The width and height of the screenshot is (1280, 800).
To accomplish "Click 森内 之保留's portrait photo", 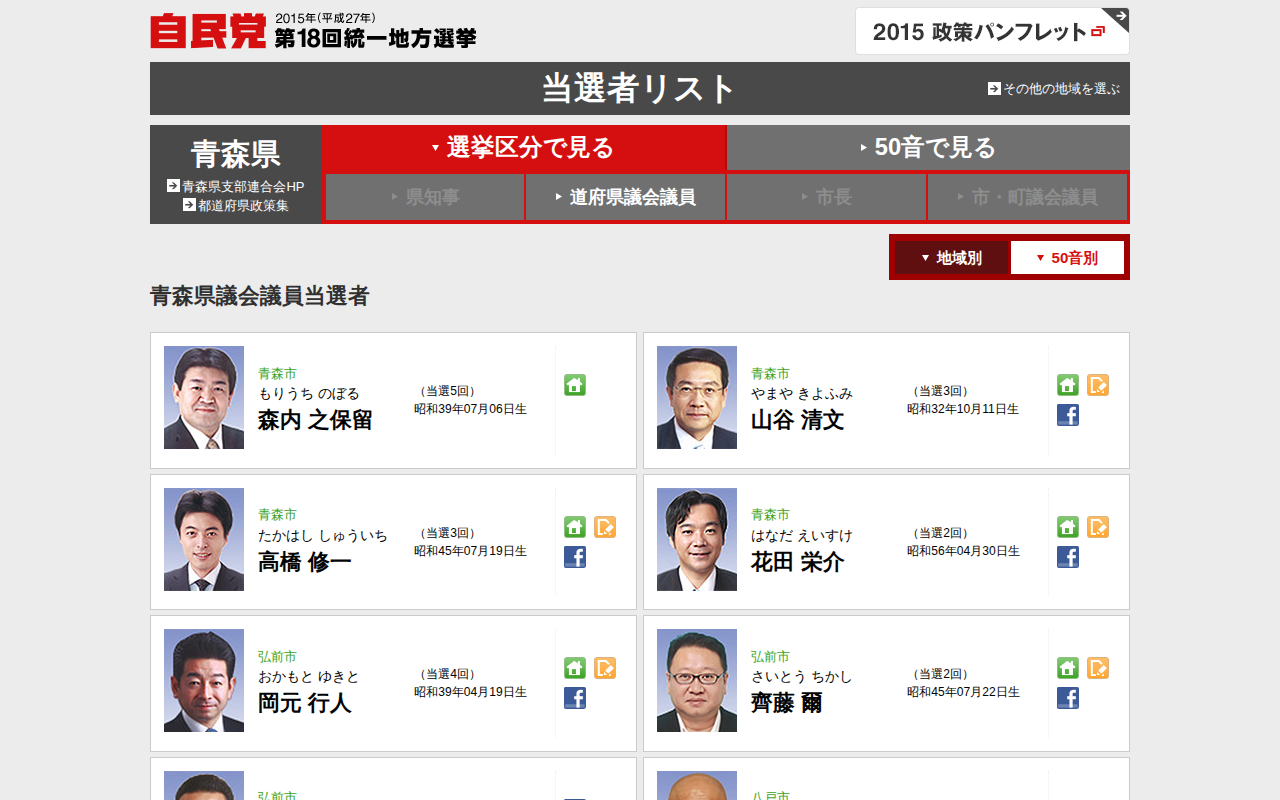I will point(204,397).
